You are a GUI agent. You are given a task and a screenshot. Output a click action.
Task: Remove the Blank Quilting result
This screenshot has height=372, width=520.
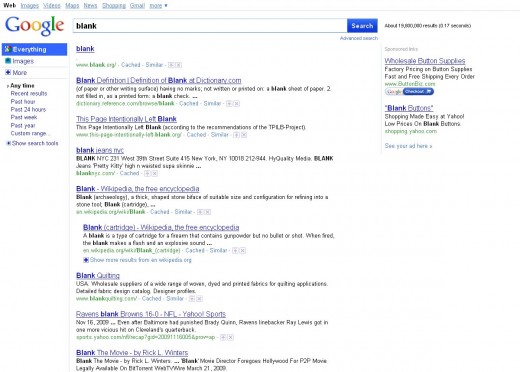[x=199, y=299]
